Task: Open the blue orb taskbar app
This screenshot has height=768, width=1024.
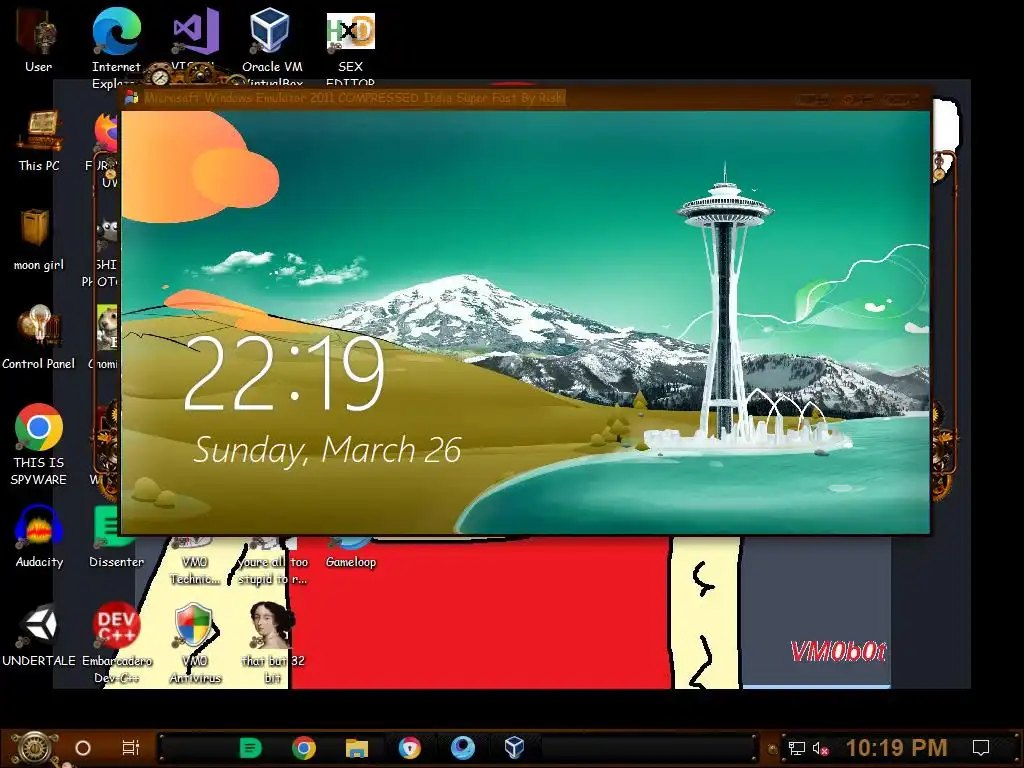Action: coord(462,748)
